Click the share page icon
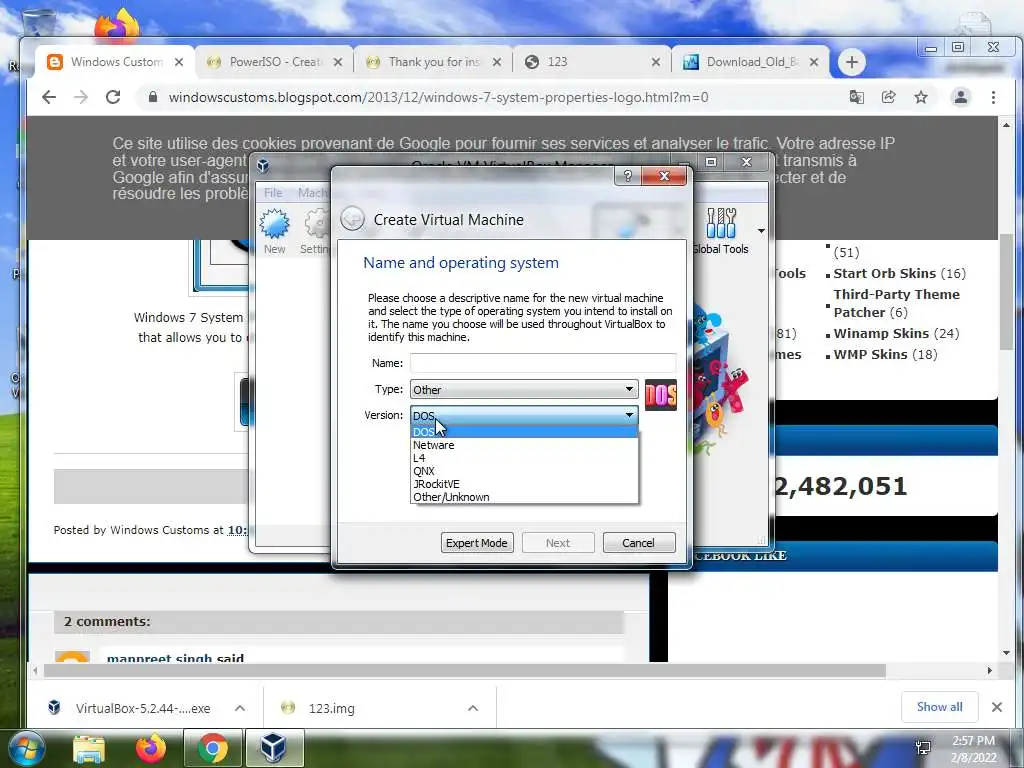1024x768 pixels. (888, 97)
